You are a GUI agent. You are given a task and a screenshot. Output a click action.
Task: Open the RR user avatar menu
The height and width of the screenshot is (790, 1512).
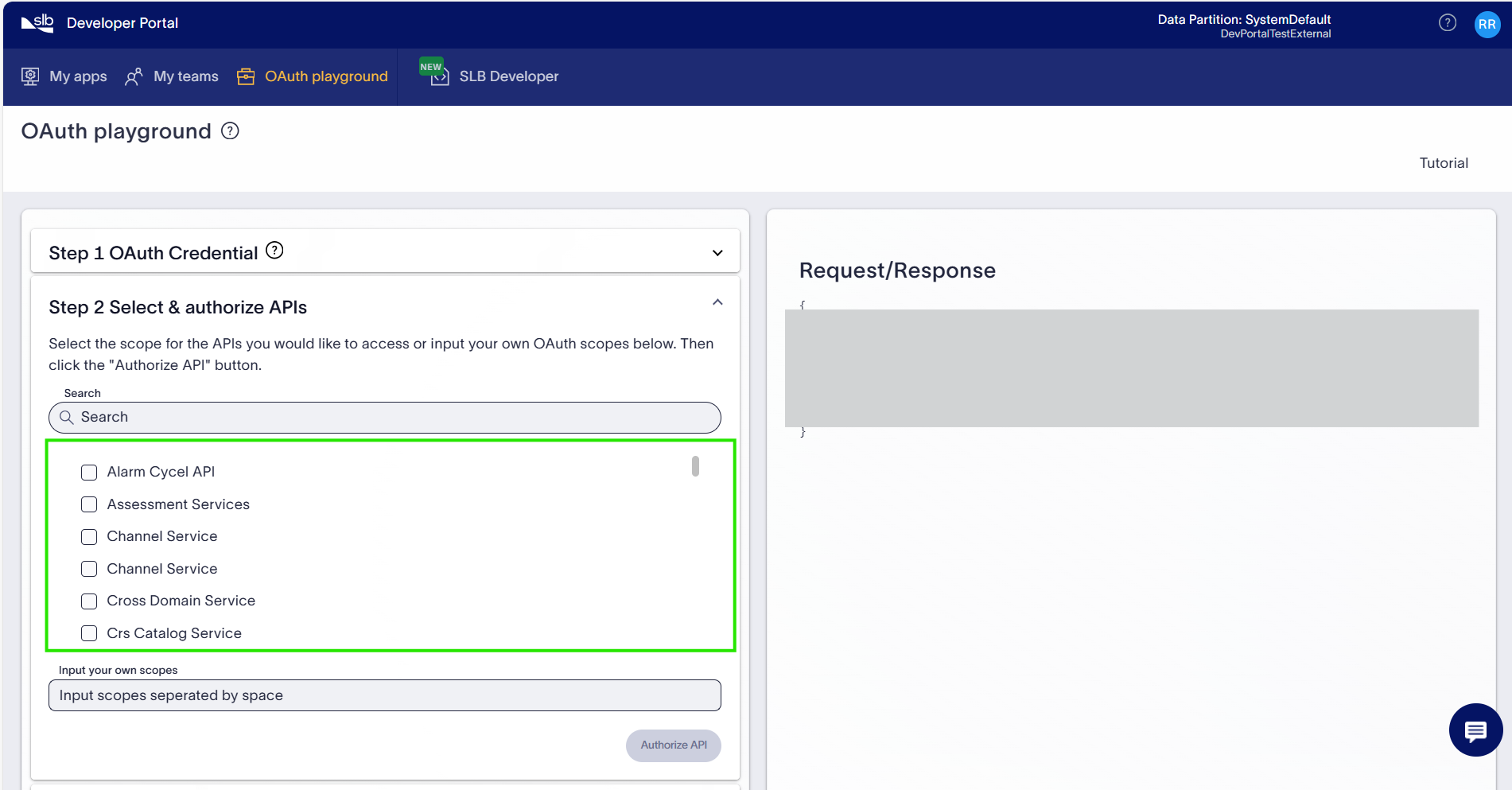coord(1487,24)
